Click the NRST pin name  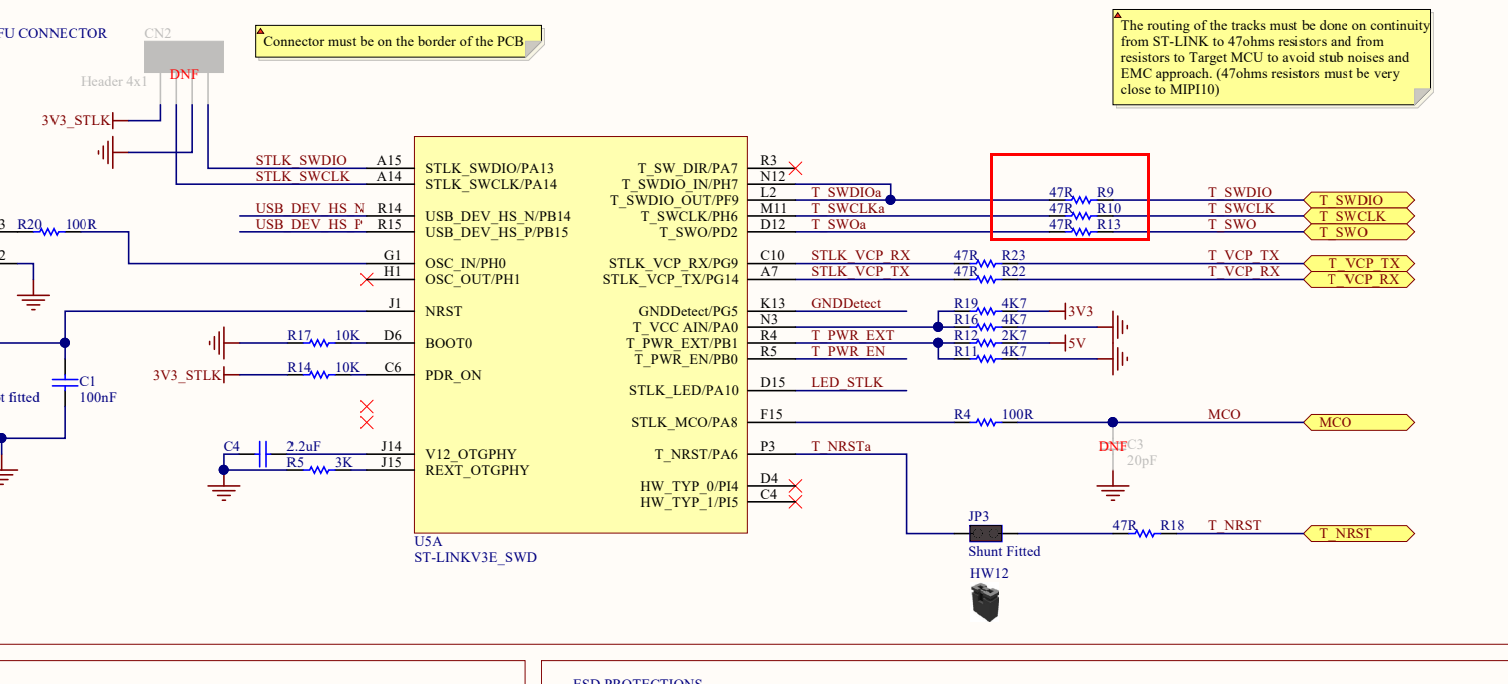click(x=443, y=311)
